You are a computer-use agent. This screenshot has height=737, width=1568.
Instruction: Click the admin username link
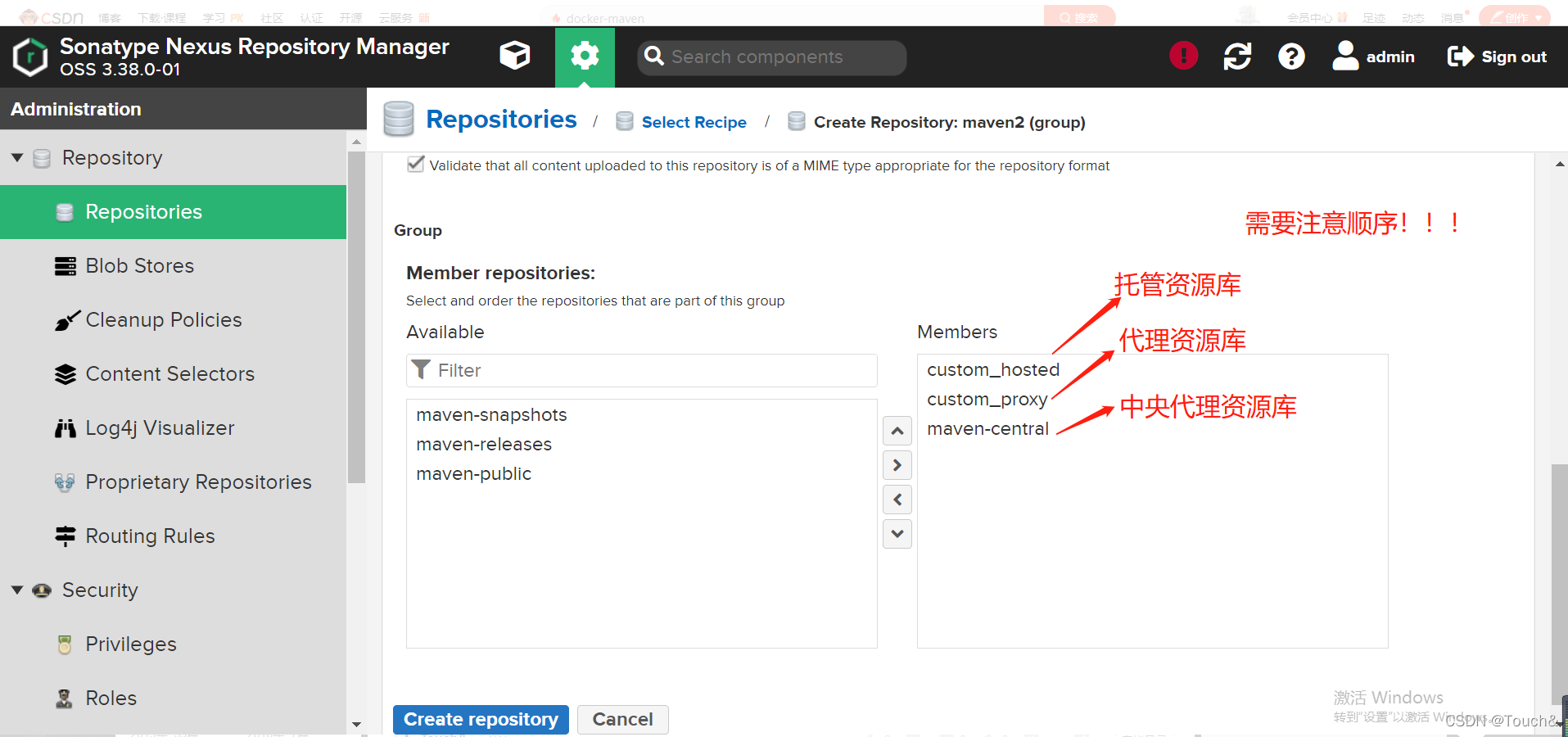[1390, 57]
